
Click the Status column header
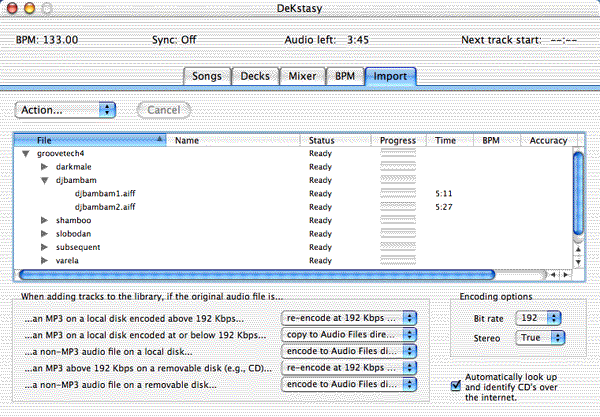336,140
